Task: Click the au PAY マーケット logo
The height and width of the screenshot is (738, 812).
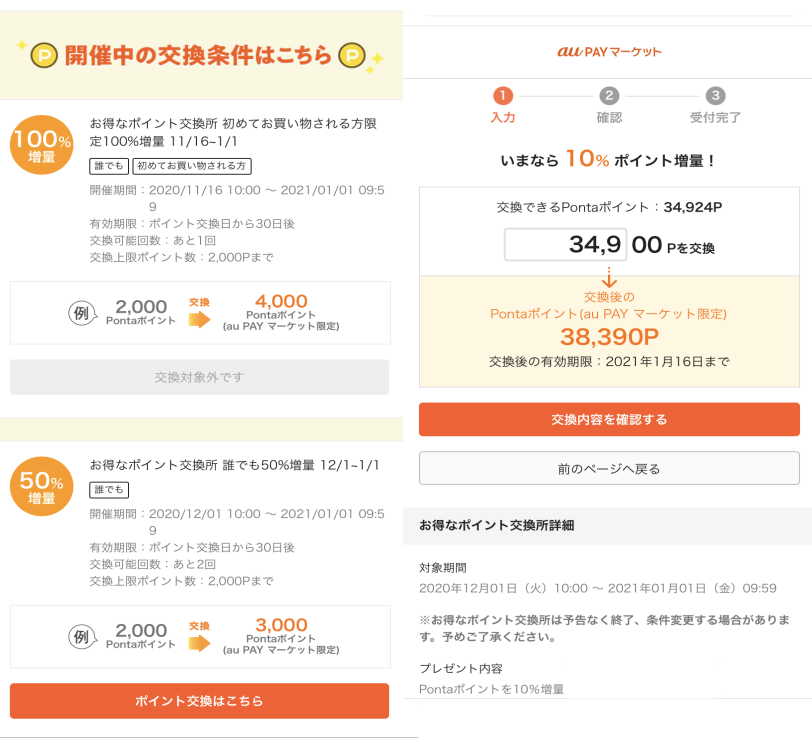Action: point(609,52)
